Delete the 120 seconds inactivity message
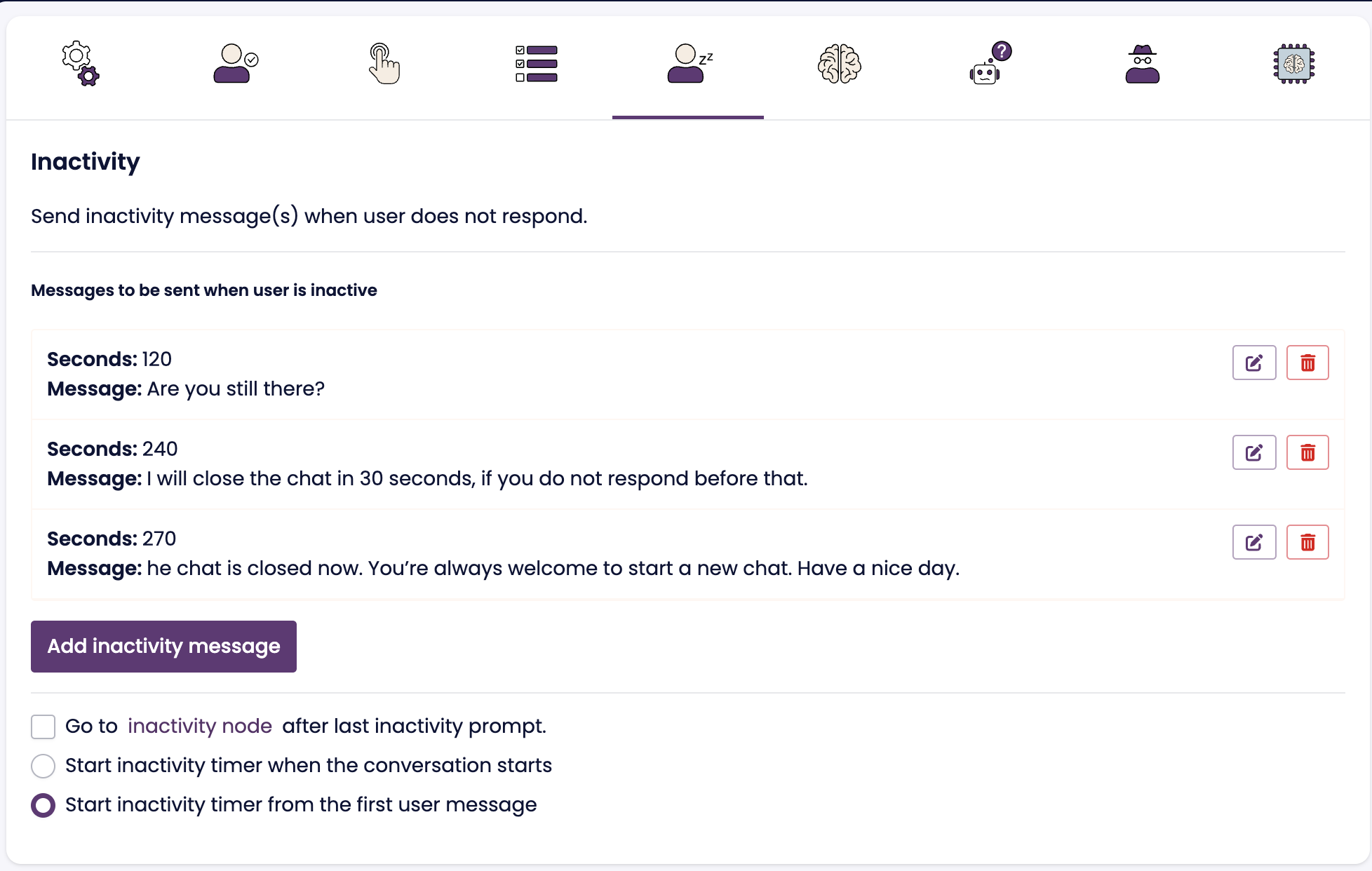 (x=1307, y=363)
